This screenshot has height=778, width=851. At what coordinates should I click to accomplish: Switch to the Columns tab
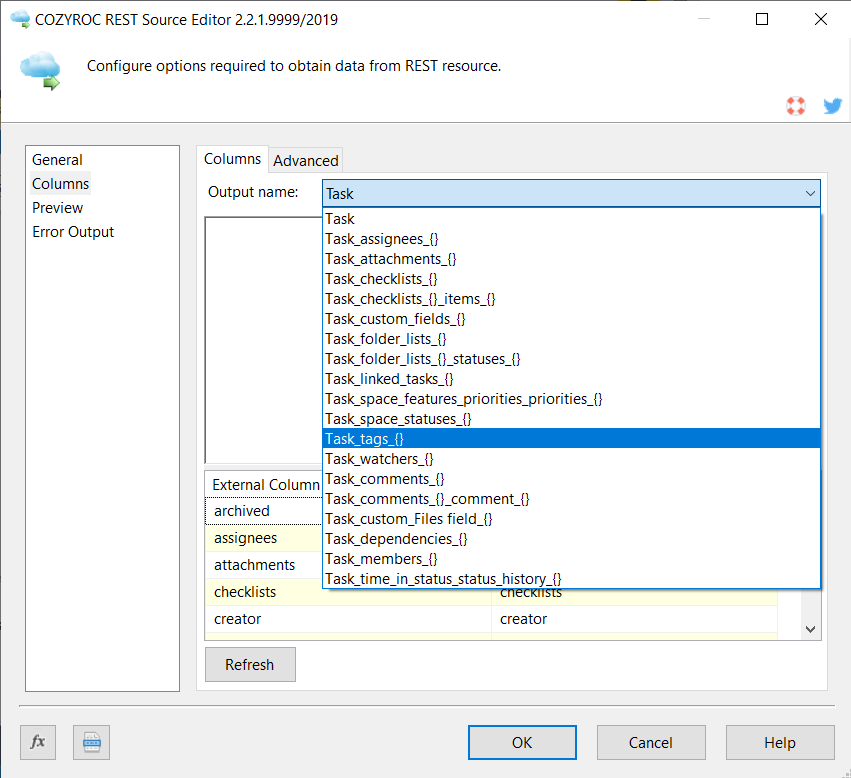pyautogui.click(x=232, y=158)
